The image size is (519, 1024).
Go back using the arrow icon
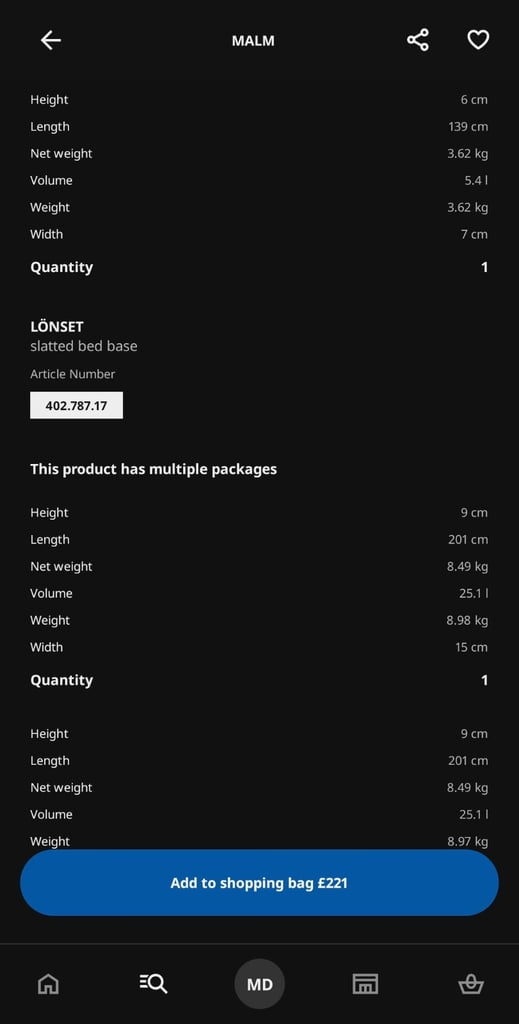point(51,40)
